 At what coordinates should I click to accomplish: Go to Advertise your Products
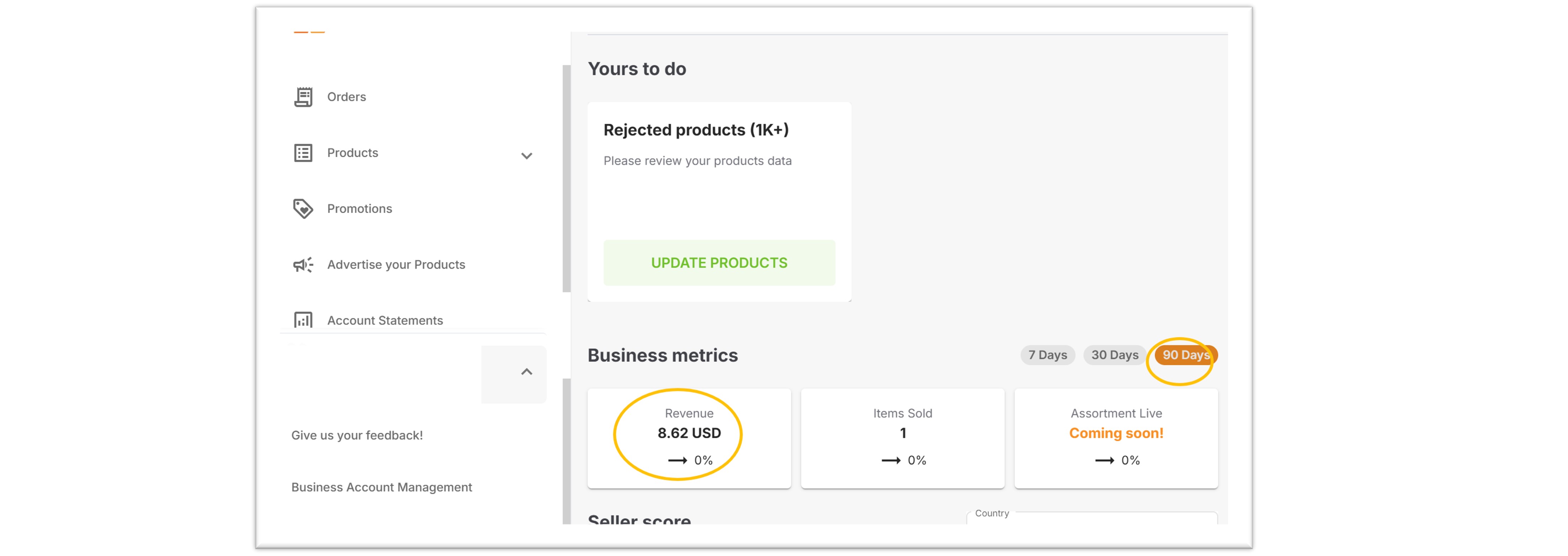point(396,265)
